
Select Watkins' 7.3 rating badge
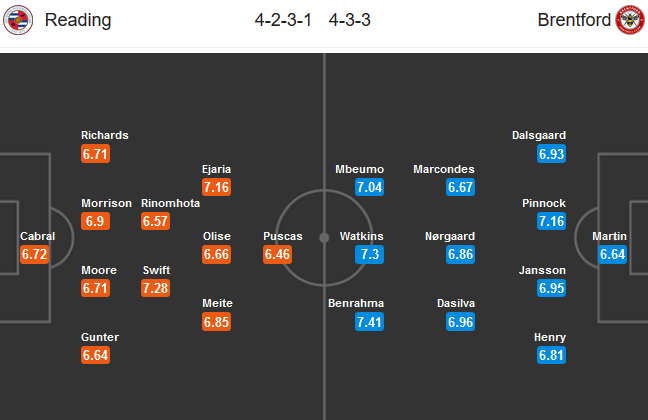point(369,255)
